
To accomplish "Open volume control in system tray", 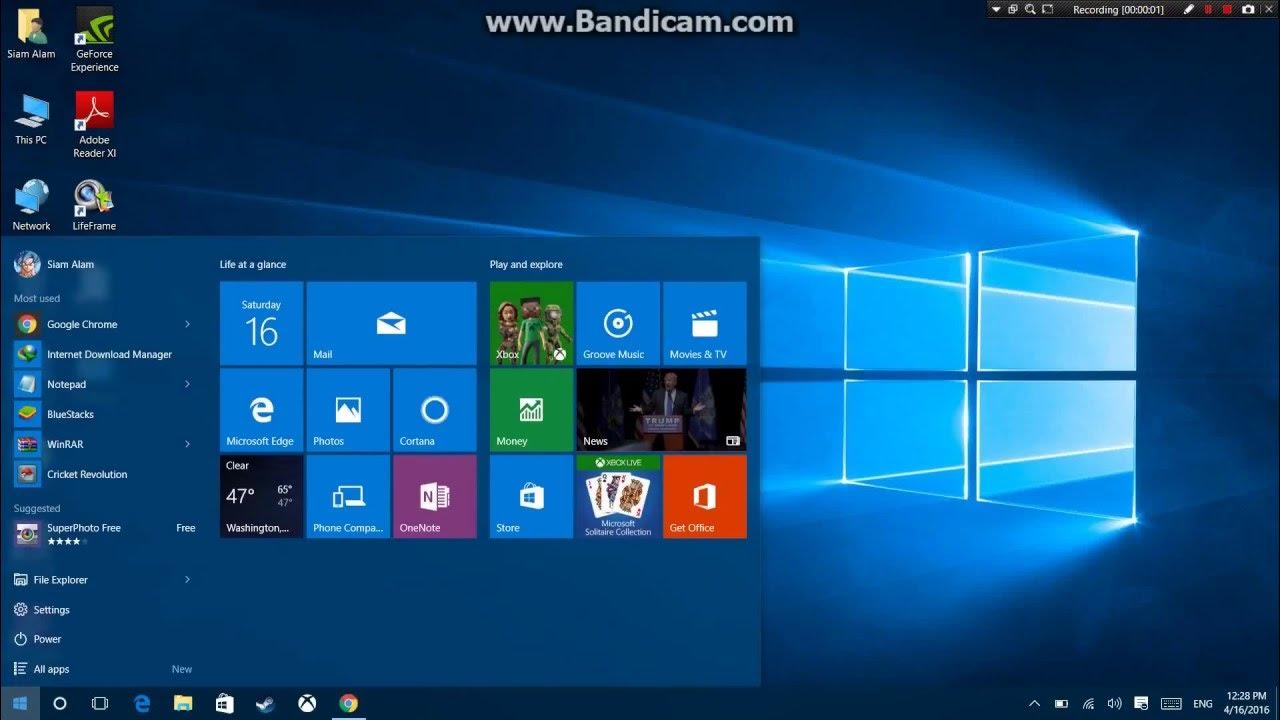I will click(x=1114, y=704).
